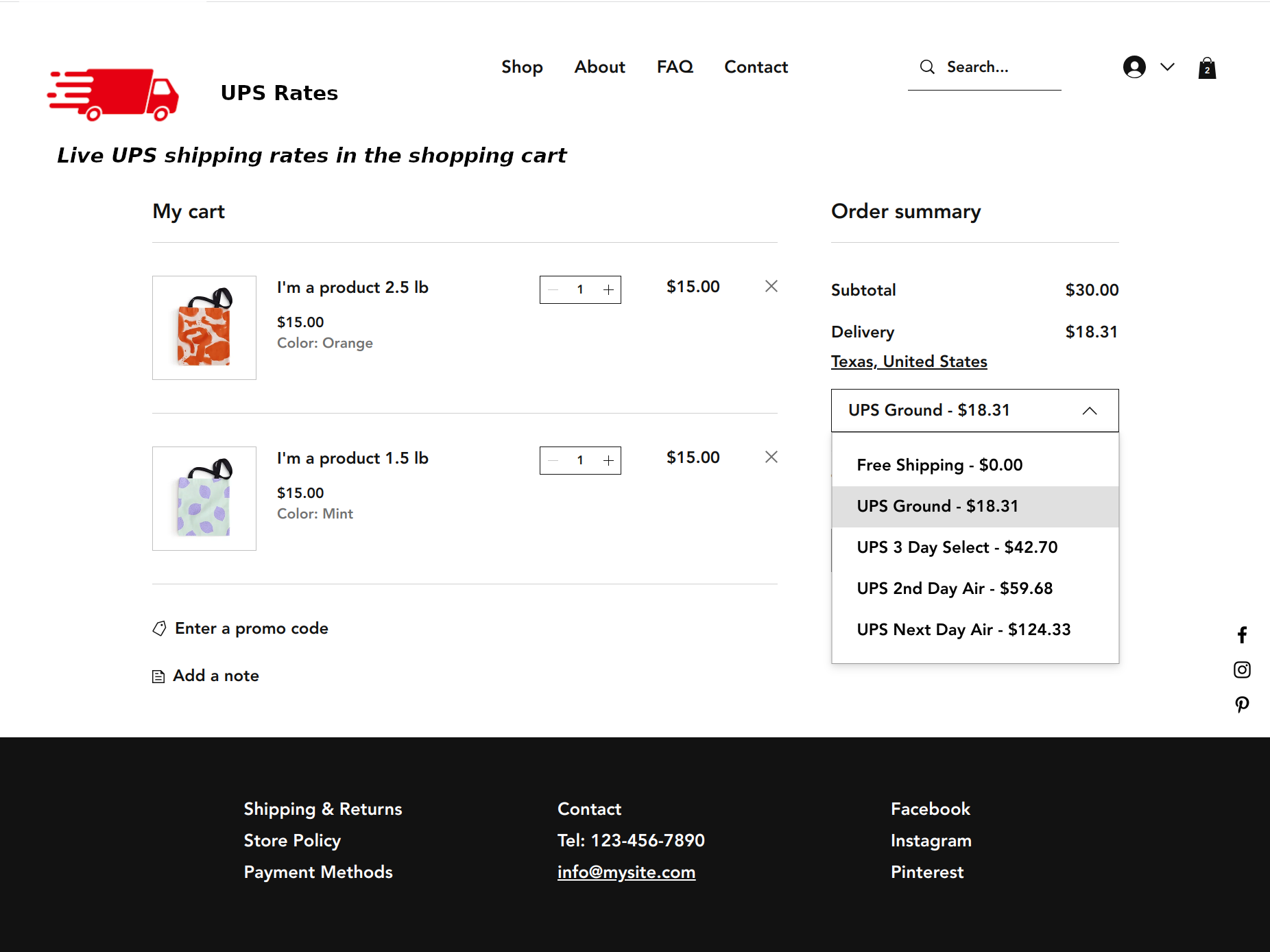Viewport: 1270px width, 952px height.
Task: Remove the 2.5 lb product from cart
Action: point(771,286)
